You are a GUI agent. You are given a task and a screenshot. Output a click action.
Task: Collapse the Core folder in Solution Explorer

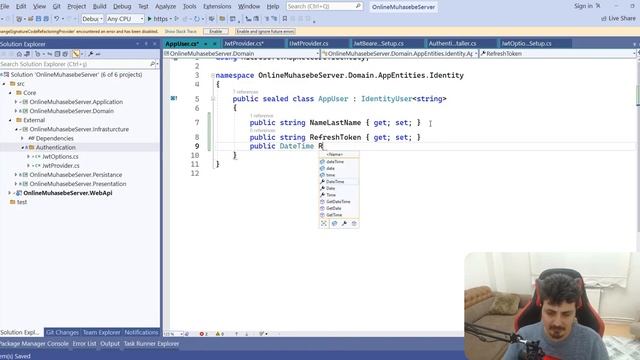point(10,93)
